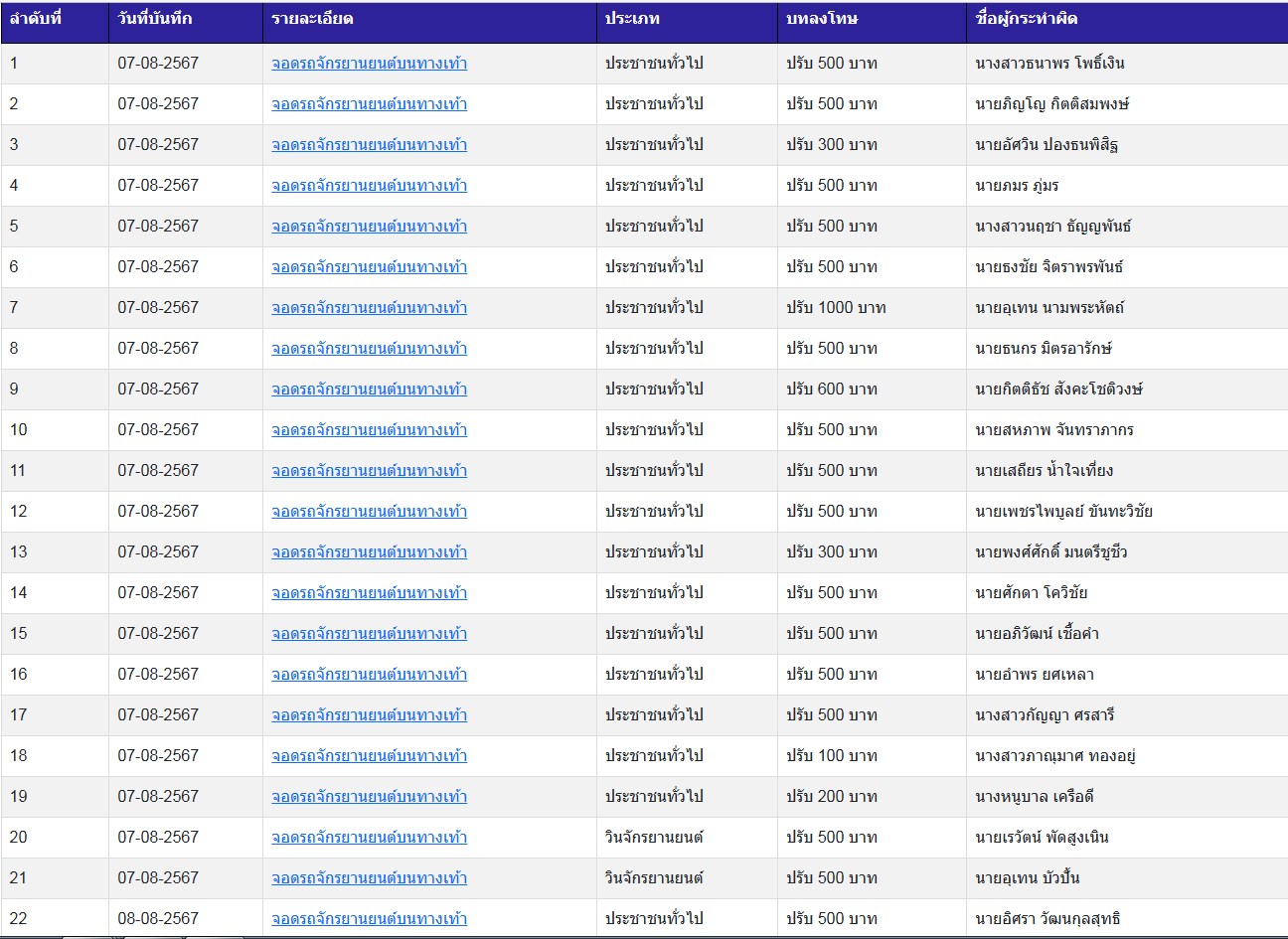Viewport: 1288px width, 939px height.
Task: Click the detail link in row 18
Action: tap(369, 756)
